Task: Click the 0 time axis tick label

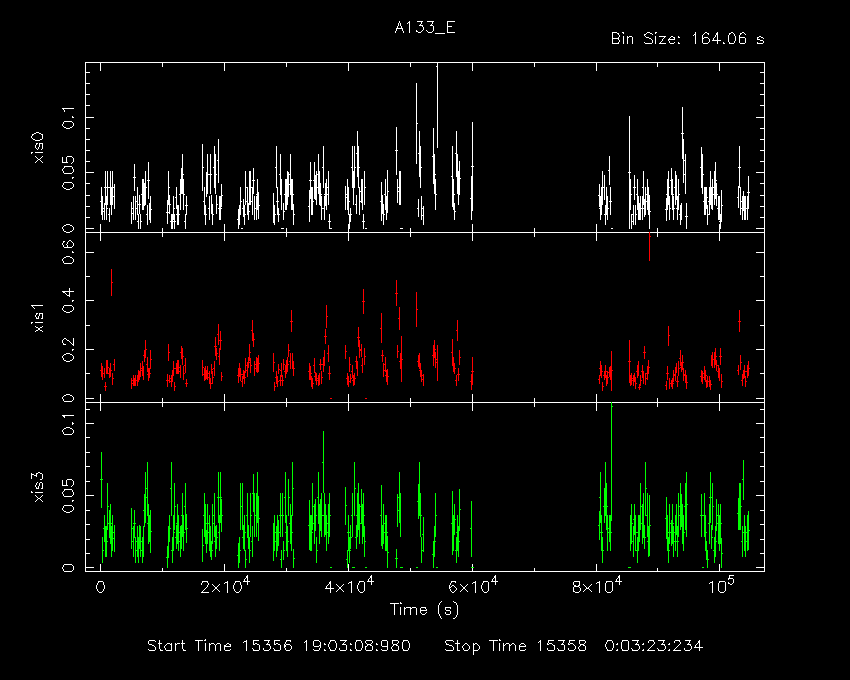Action: [100, 587]
